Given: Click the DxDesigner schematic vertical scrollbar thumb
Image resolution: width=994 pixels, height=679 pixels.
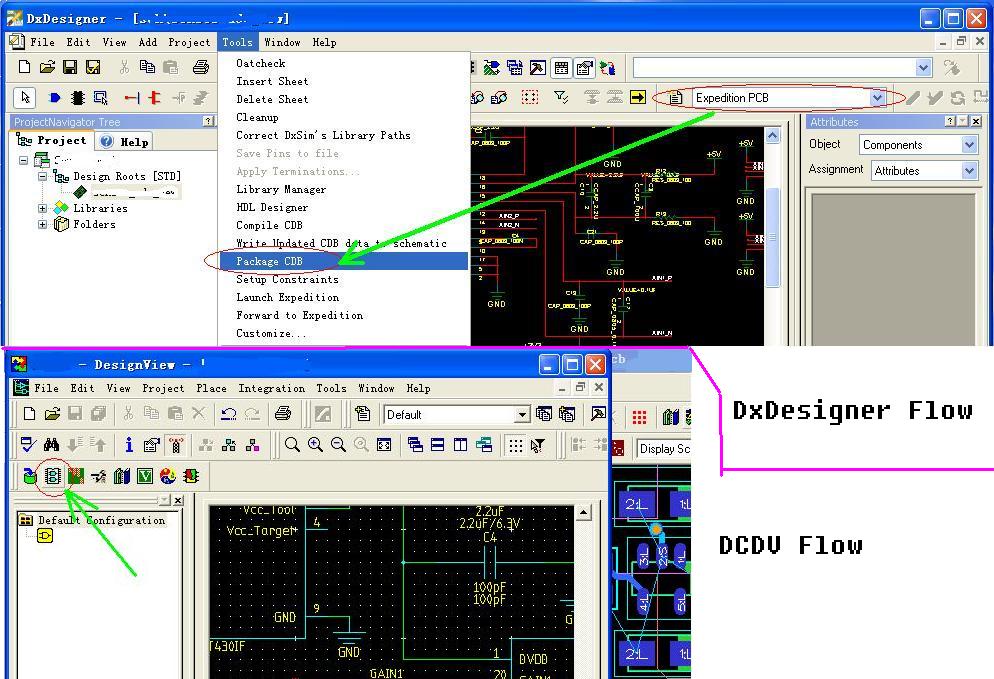Looking at the screenshot, I should 772,237.
